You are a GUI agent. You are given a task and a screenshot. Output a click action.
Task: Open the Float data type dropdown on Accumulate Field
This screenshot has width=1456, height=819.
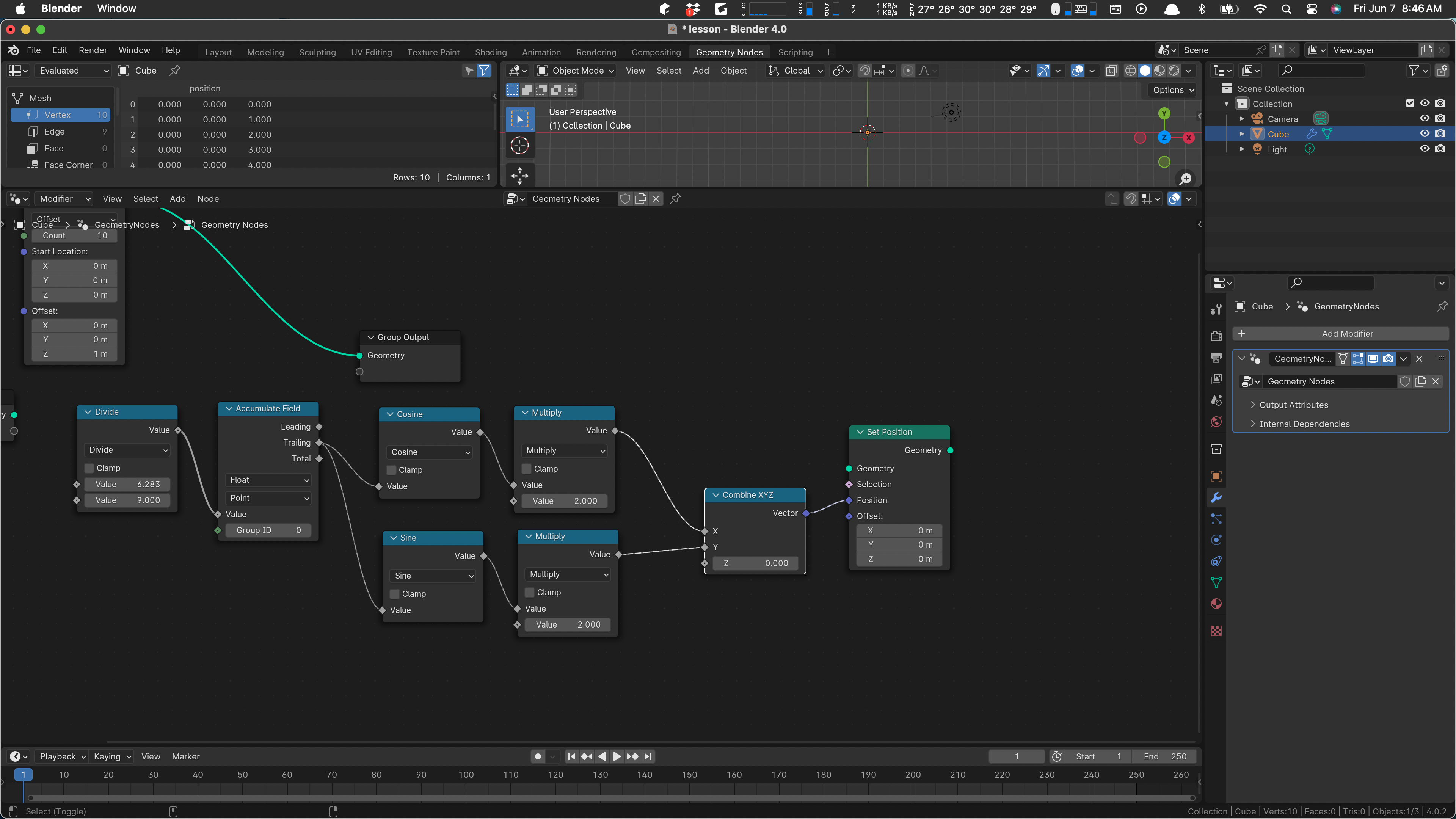click(268, 480)
